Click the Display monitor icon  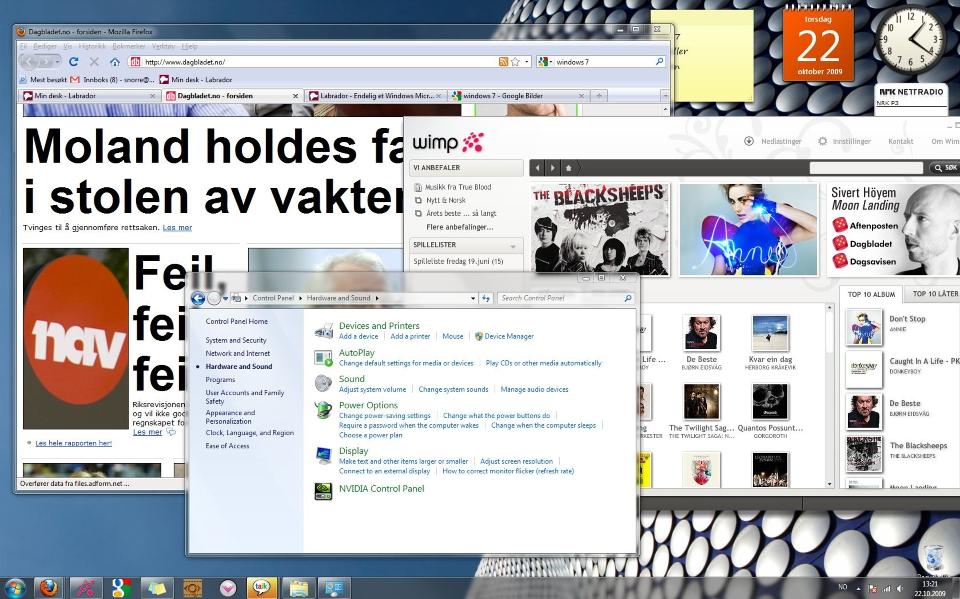pyautogui.click(x=323, y=455)
